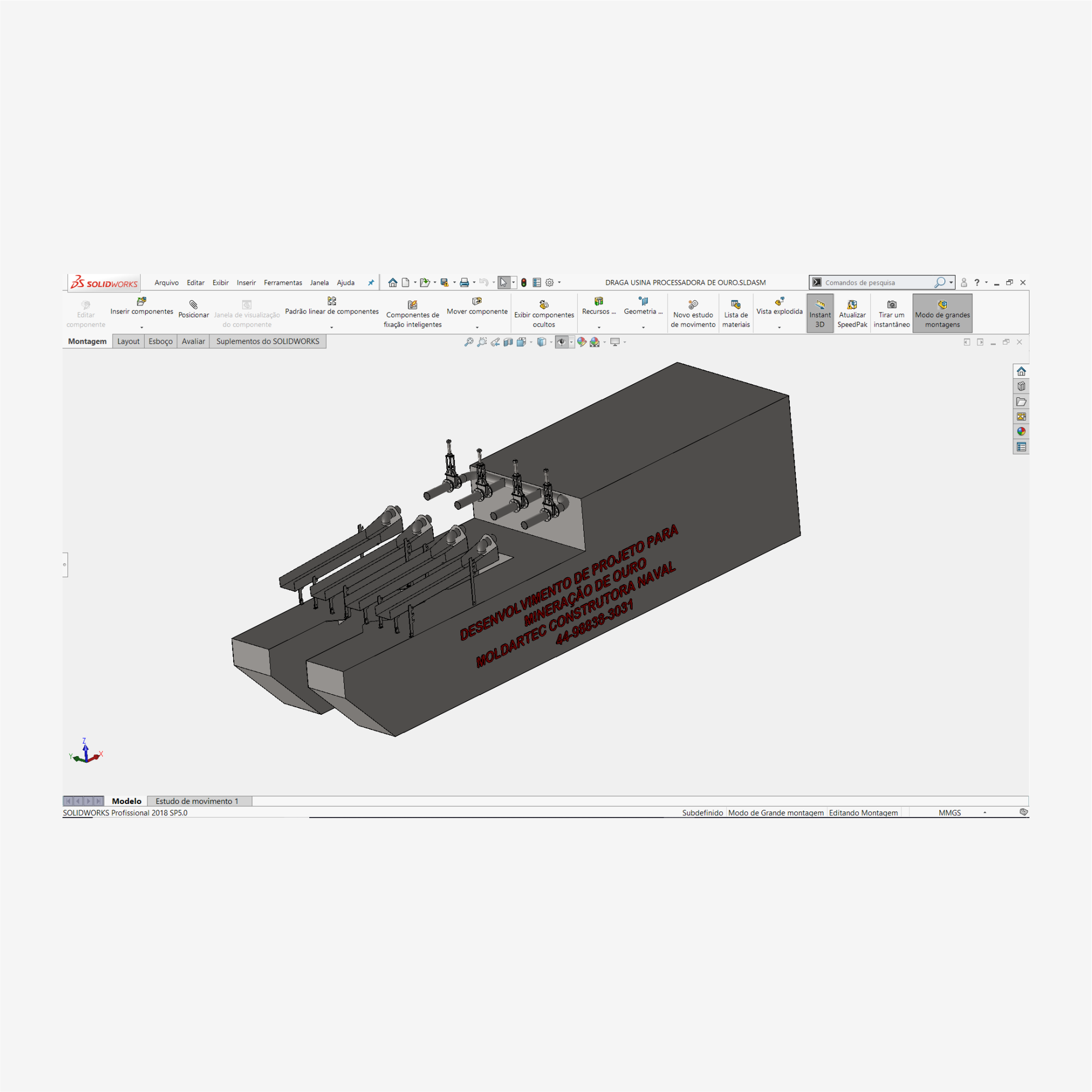Expand the Recursos dropdown arrow

(x=599, y=327)
